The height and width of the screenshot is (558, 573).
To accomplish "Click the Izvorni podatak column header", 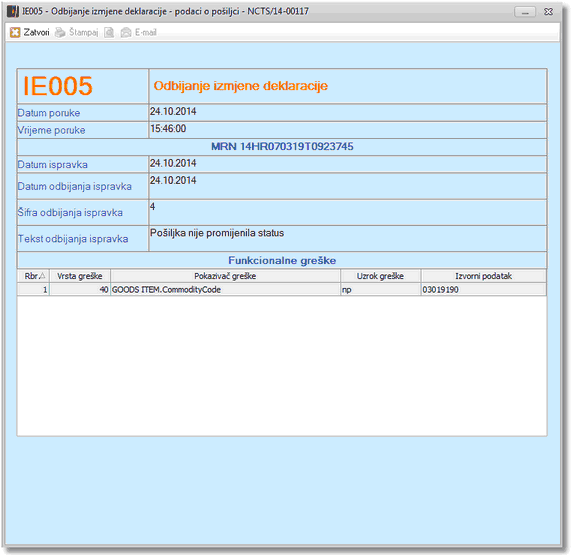I will tap(483, 276).
